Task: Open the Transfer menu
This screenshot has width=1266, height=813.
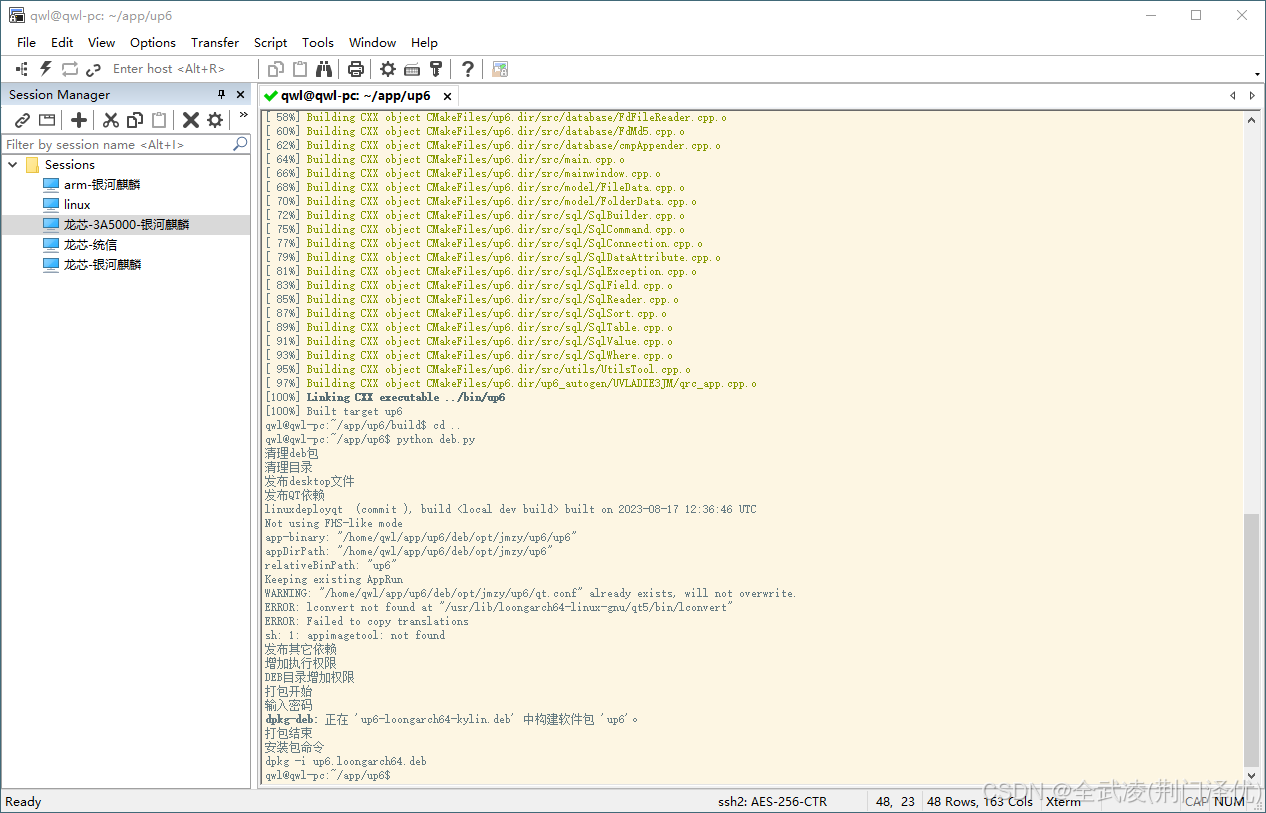Action: (215, 43)
